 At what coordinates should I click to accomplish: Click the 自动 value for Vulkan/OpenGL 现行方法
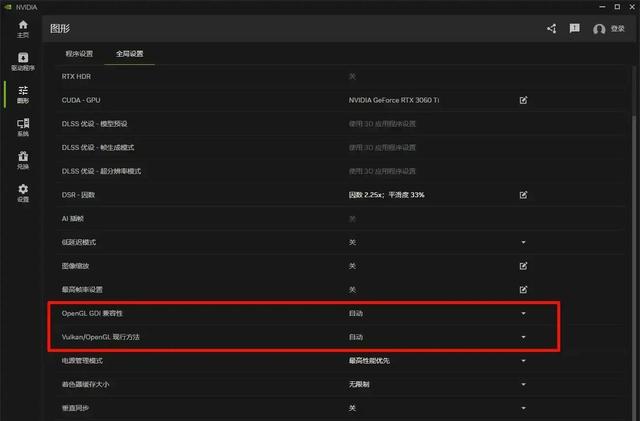coord(356,337)
